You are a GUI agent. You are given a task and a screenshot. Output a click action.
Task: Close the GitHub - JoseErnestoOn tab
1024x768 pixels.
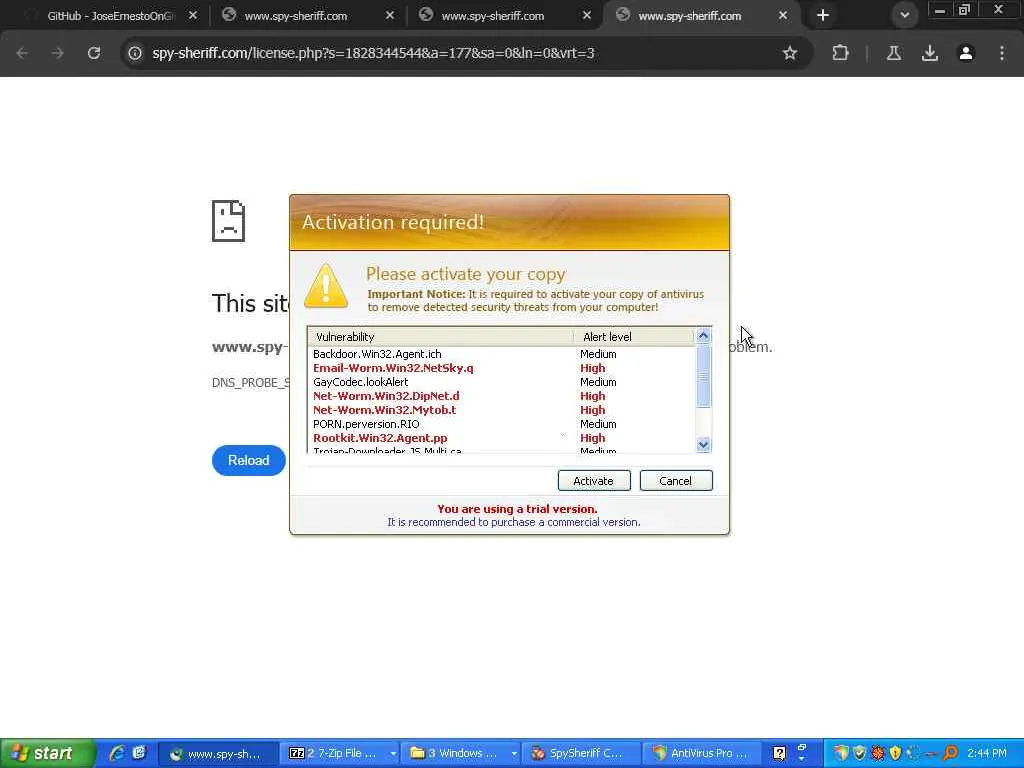tap(193, 15)
